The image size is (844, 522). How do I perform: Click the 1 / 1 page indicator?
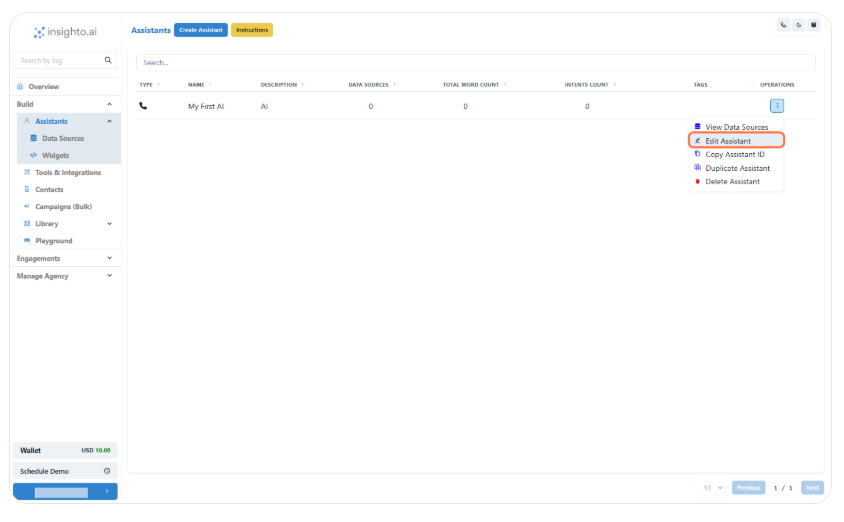coord(783,488)
